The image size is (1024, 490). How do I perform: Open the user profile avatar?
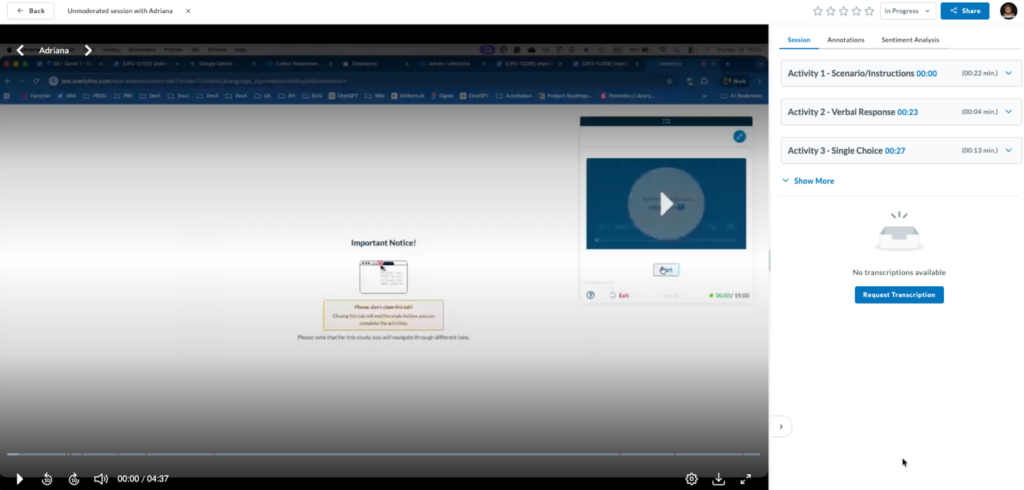1008,11
